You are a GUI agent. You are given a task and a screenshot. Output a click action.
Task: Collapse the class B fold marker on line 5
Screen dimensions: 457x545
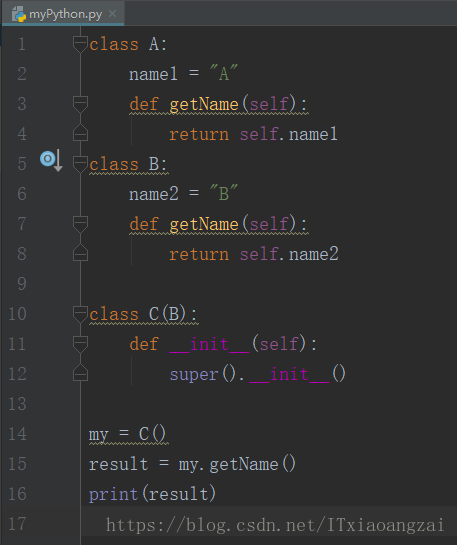(80, 164)
